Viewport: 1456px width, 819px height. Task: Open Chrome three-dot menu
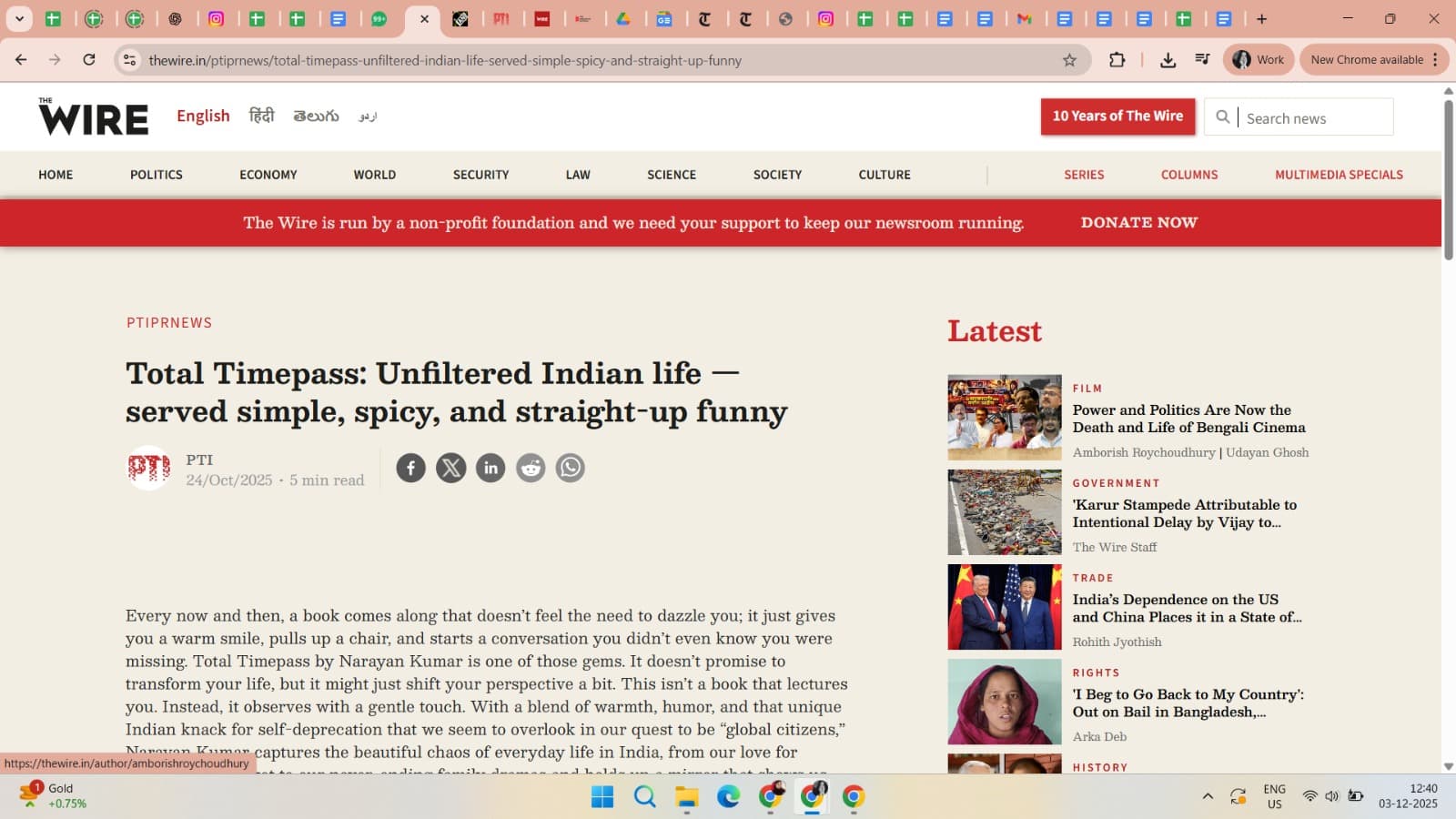pos(1435,60)
